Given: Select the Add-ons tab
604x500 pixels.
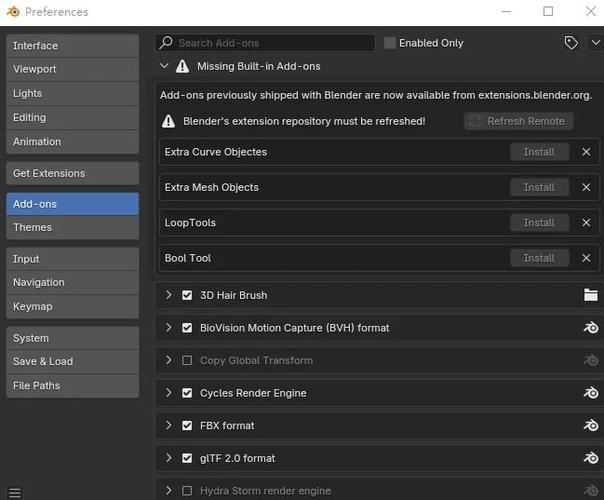Looking at the screenshot, I should (72, 204).
